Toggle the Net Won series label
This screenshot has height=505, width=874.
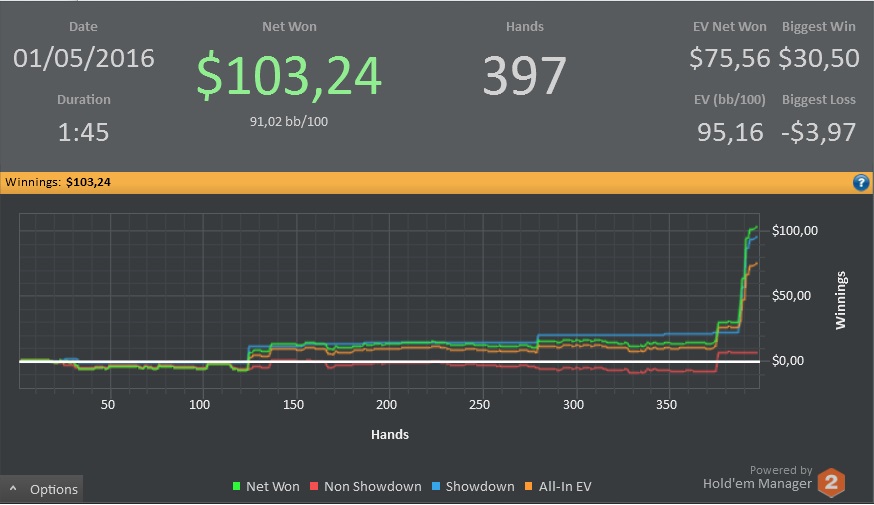[273, 487]
